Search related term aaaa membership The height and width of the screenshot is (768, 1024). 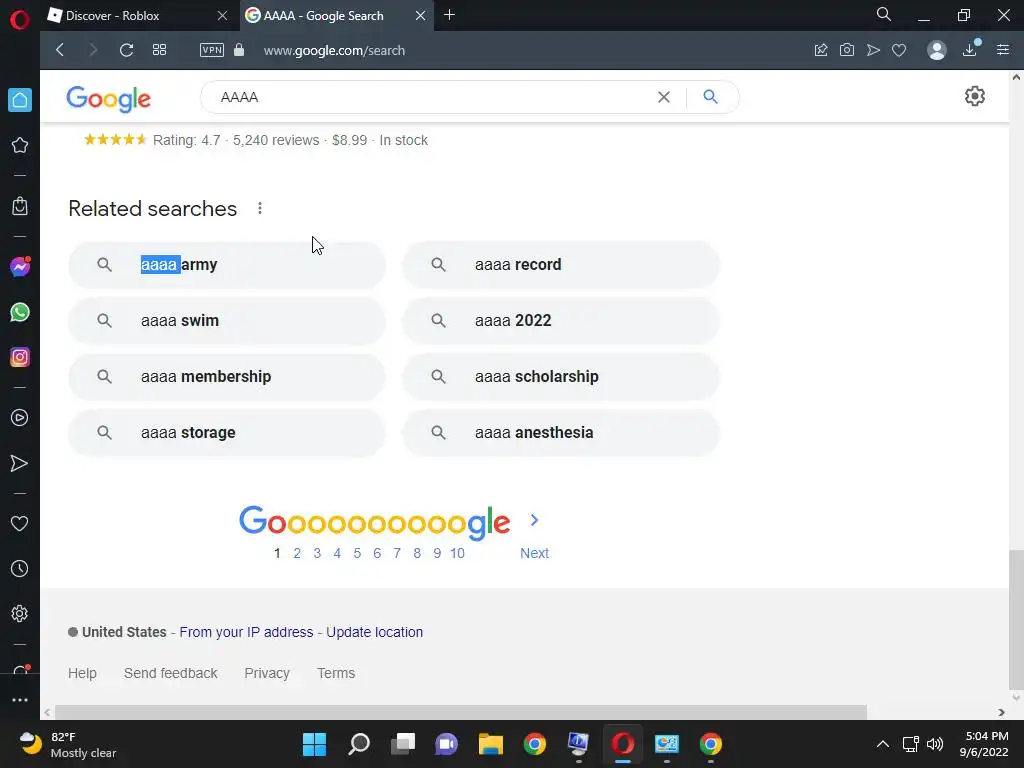point(227,377)
